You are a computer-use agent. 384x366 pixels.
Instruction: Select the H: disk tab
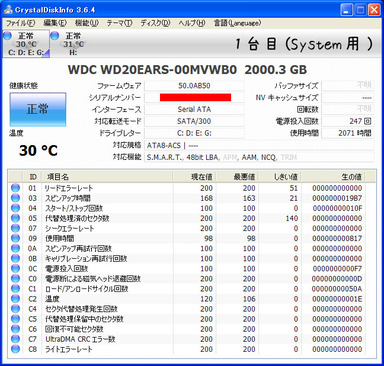pos(69,44)
